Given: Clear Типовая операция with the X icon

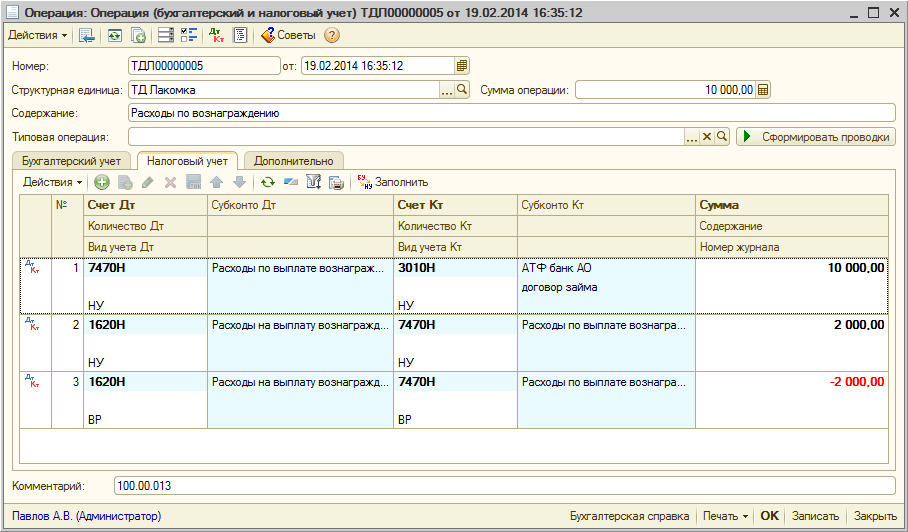Looking at the screenshot, I should point(706,137).
